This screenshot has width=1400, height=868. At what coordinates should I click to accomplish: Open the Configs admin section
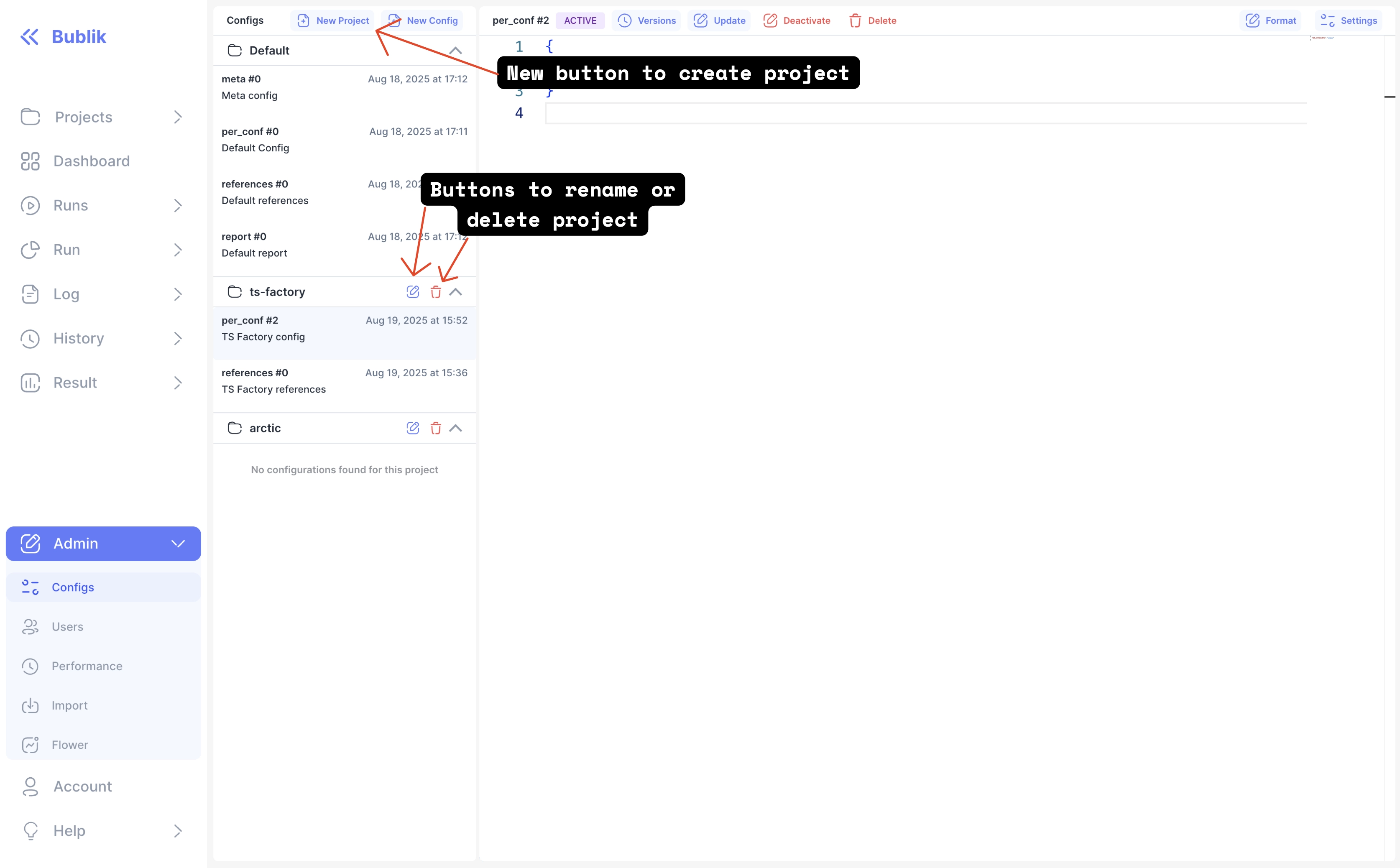pyautogui.click(x=73, y=587)
